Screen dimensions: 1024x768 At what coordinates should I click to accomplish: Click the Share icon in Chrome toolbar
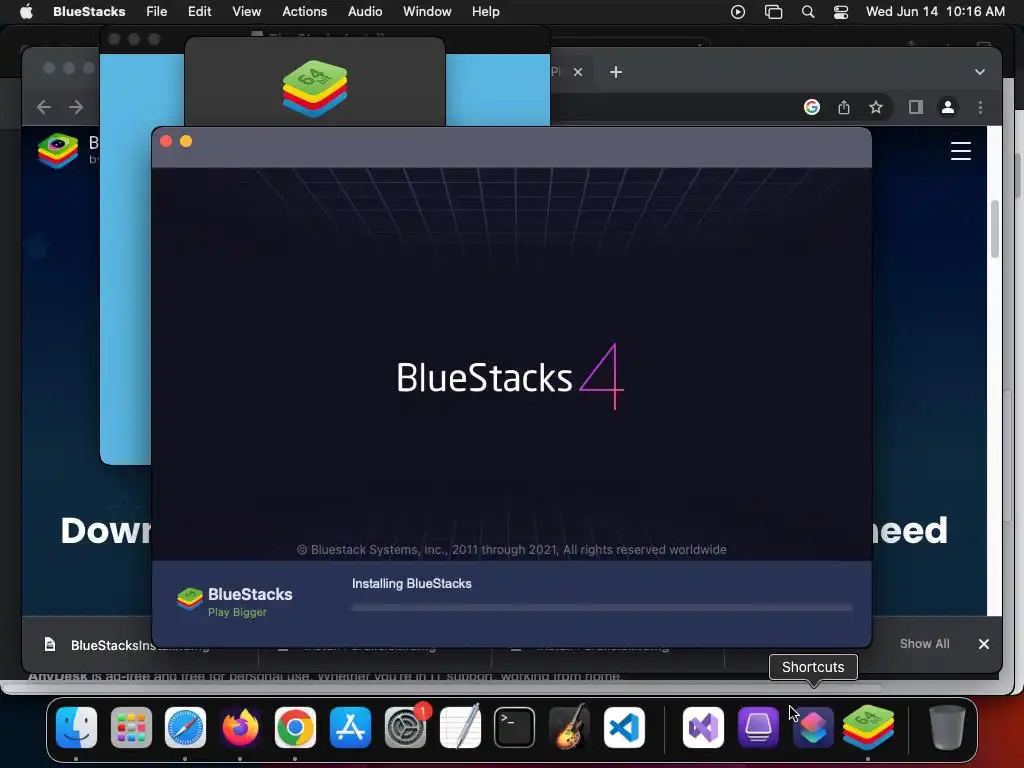(x=844, y=107)
